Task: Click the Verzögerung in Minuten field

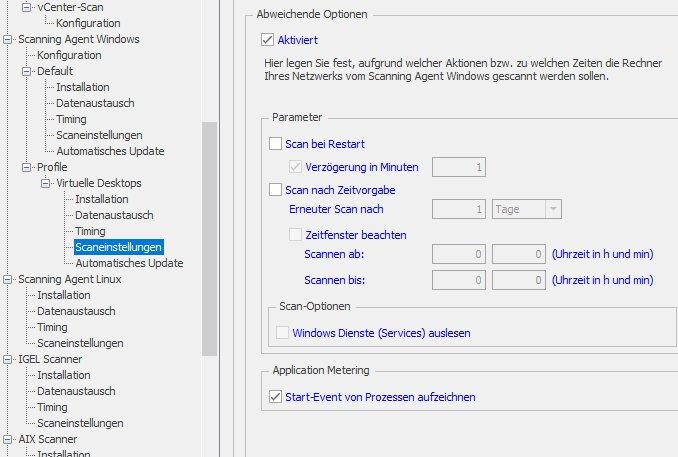Action: (x=459, y=167)
